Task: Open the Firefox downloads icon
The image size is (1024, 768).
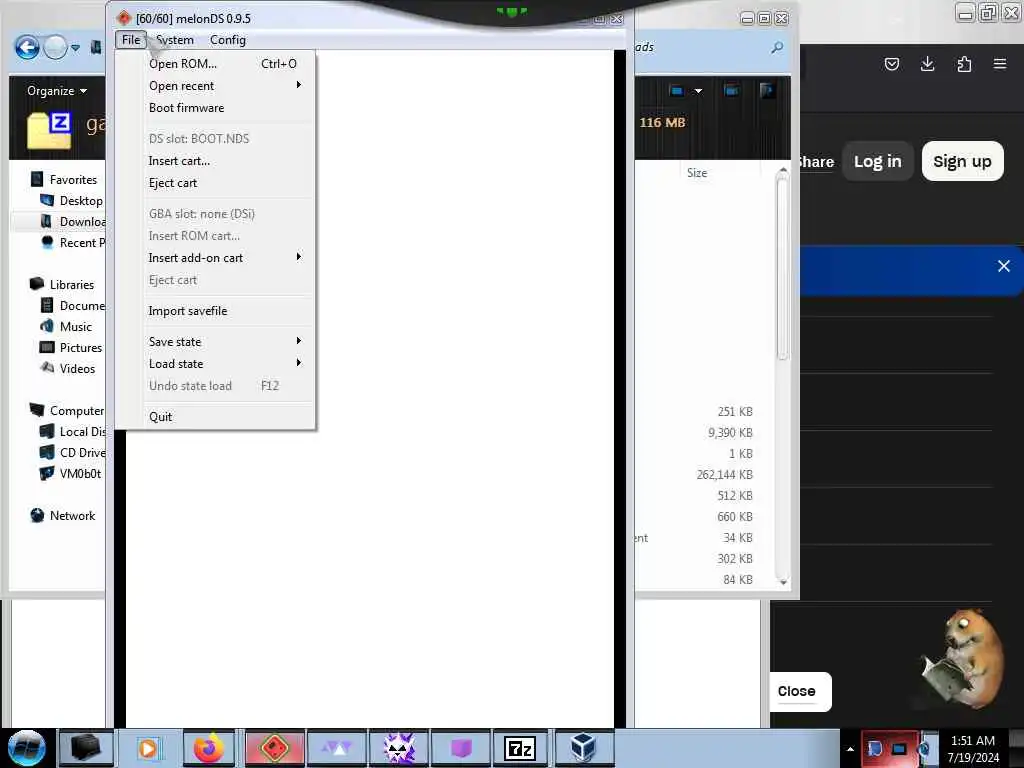Action: pyautogui.click(x=927, y=64)
